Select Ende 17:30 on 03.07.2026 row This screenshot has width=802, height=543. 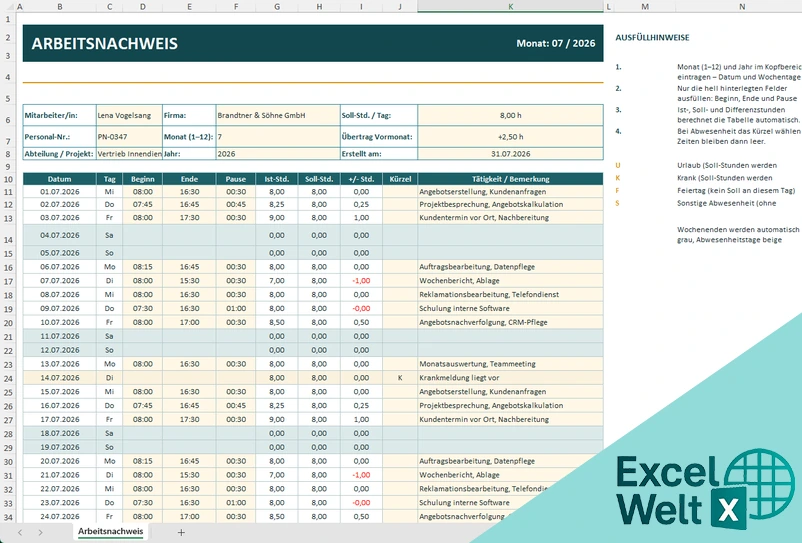[x=189, y=218]
